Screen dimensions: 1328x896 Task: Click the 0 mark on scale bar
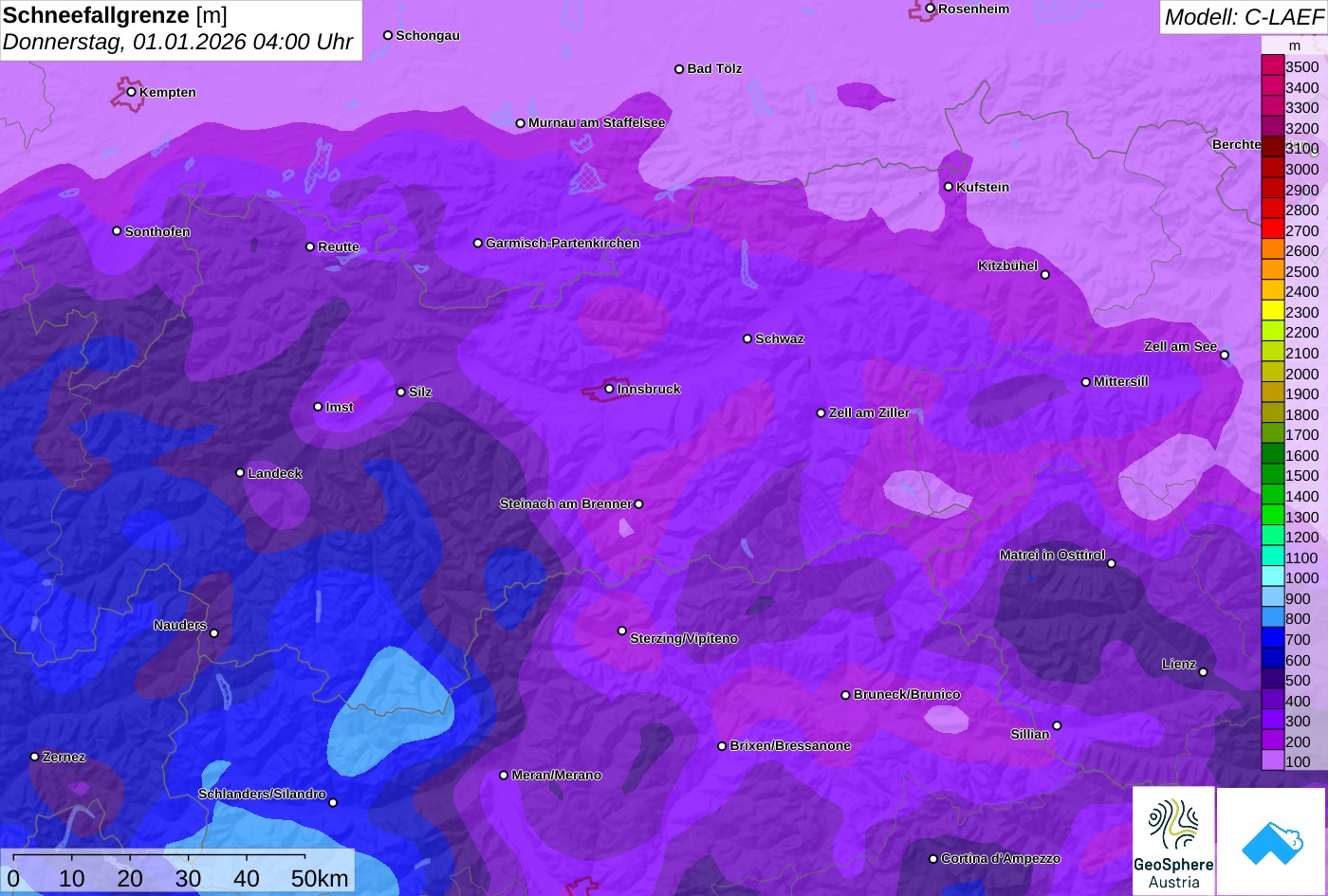pyautogui.click(x=13, y=879)
